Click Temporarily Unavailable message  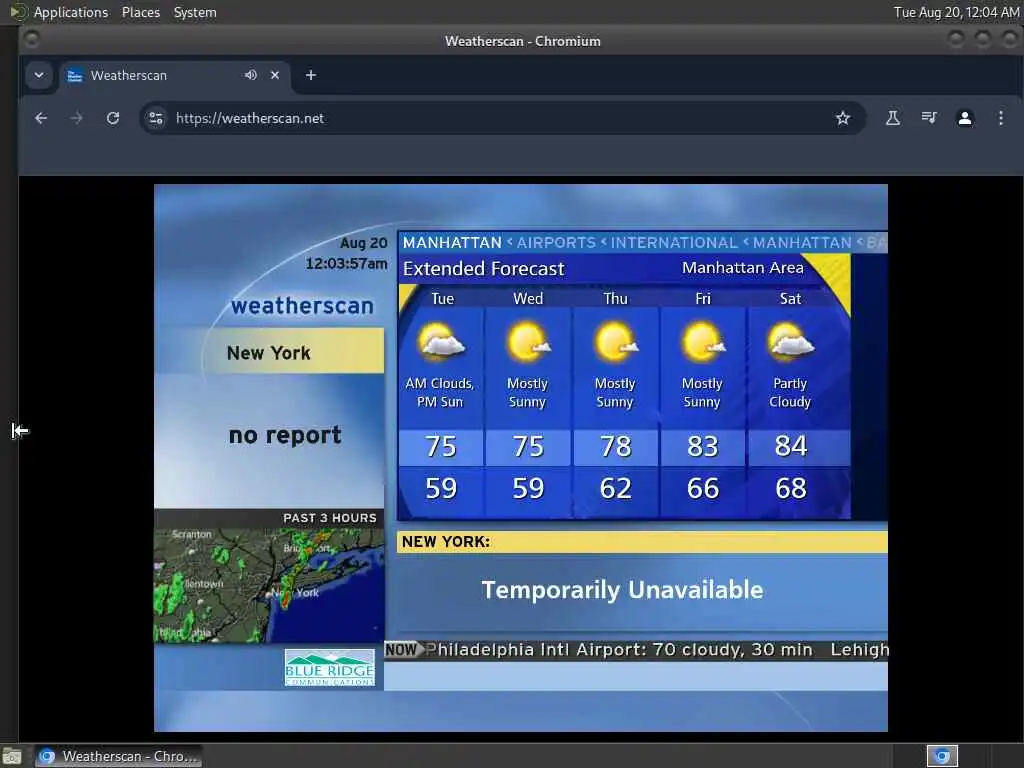coord(622,590)
